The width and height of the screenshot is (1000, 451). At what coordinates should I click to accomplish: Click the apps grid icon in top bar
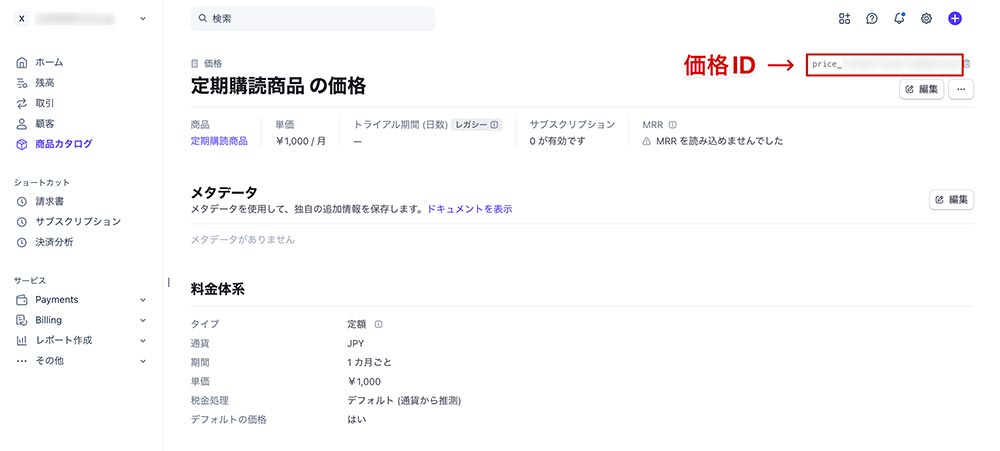coord(844,18)
